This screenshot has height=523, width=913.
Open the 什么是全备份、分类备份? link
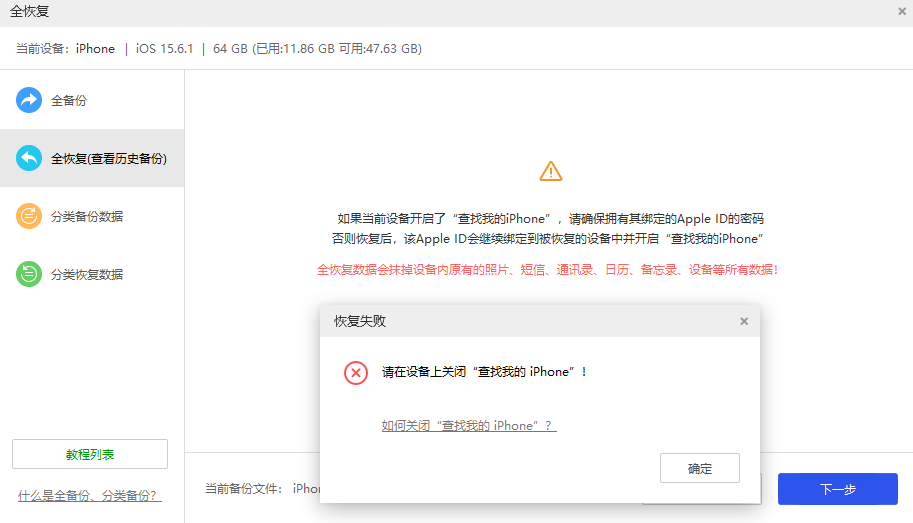[90, 496]
